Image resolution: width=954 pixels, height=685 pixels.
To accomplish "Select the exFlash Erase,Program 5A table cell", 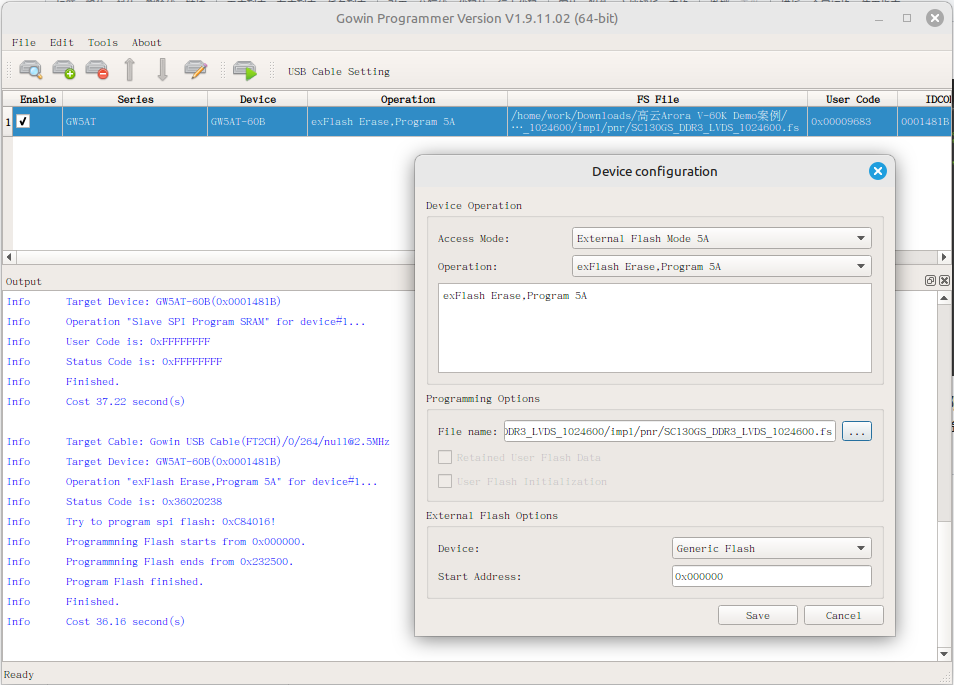I will [x=408, y=121].
